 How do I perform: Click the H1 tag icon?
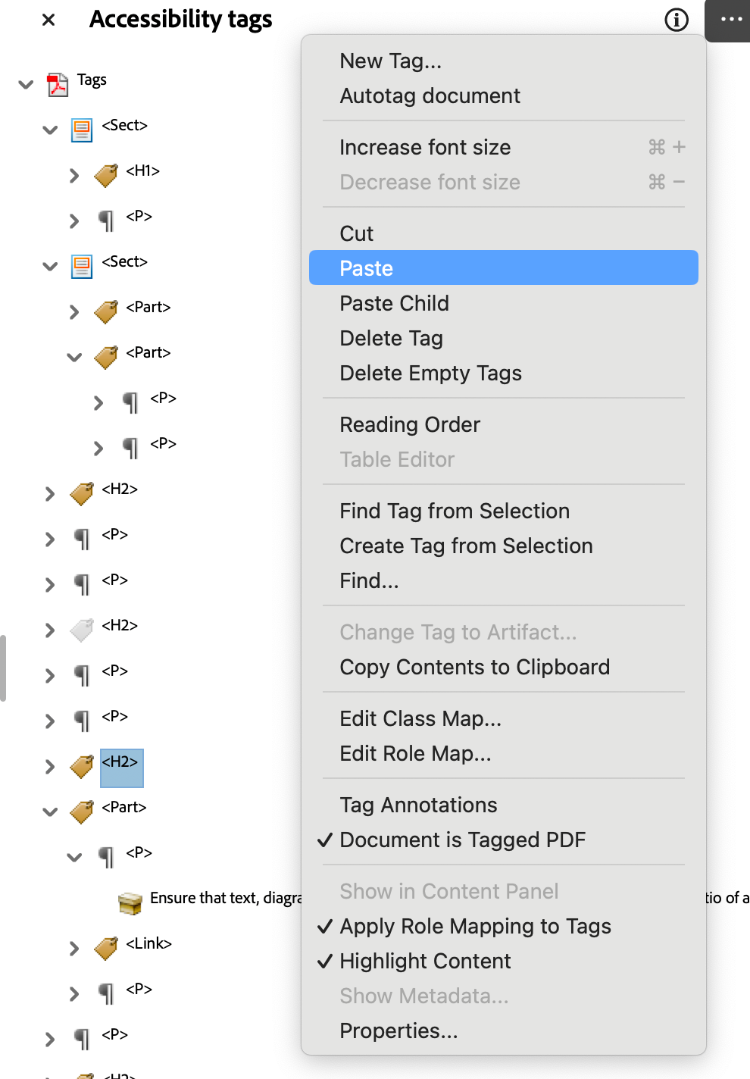click(105, 171)
